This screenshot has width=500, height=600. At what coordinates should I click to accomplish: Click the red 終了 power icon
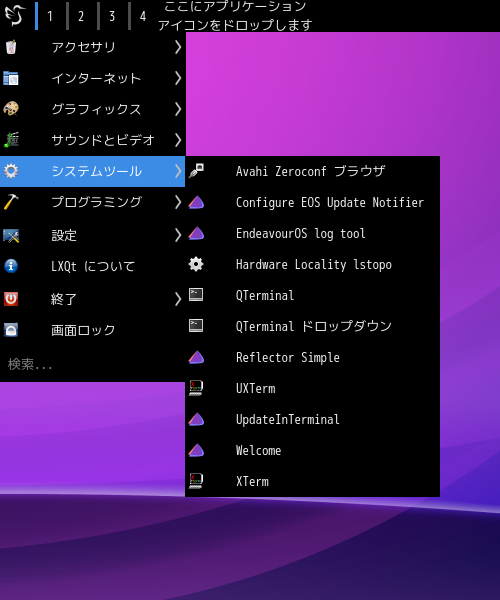click(x=11, y=299)
